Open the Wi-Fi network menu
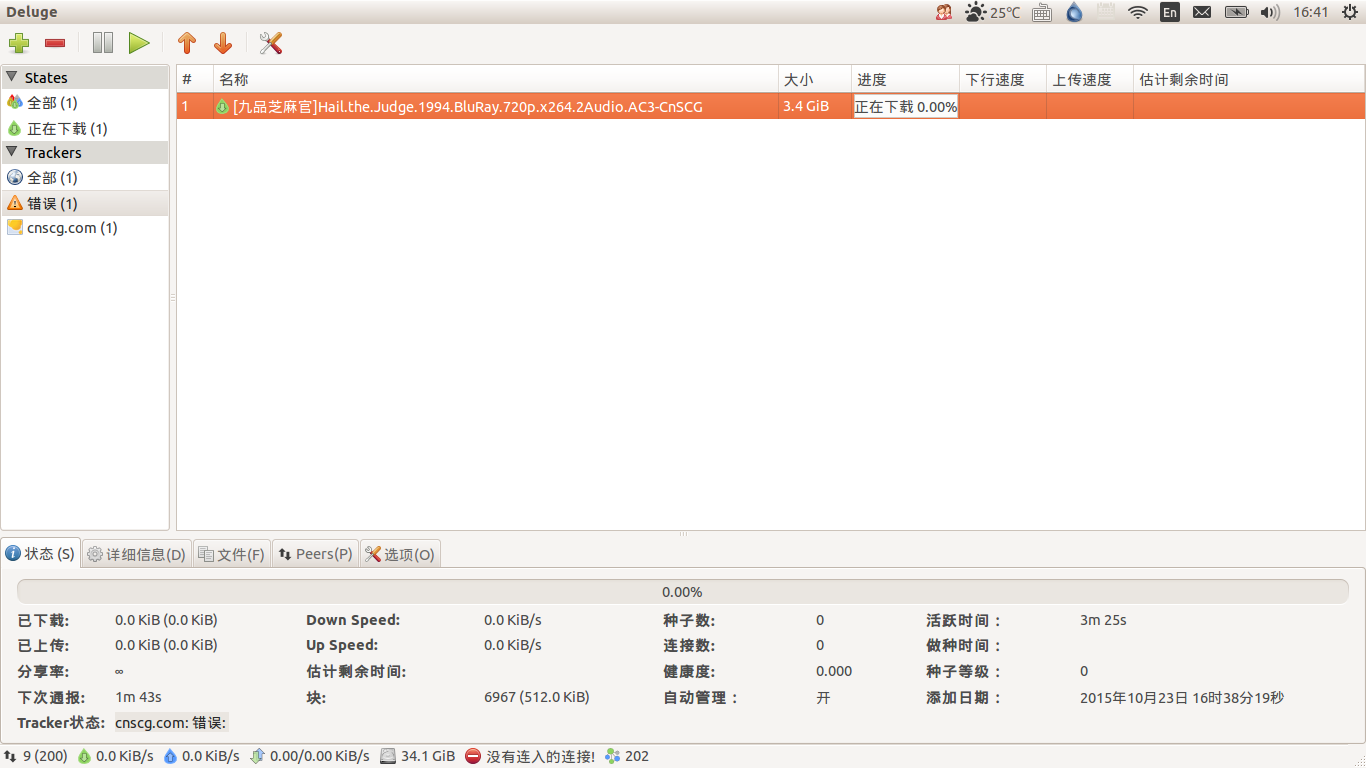The height and width of the screenshot is (768, 1366). tap(1137, 12)
